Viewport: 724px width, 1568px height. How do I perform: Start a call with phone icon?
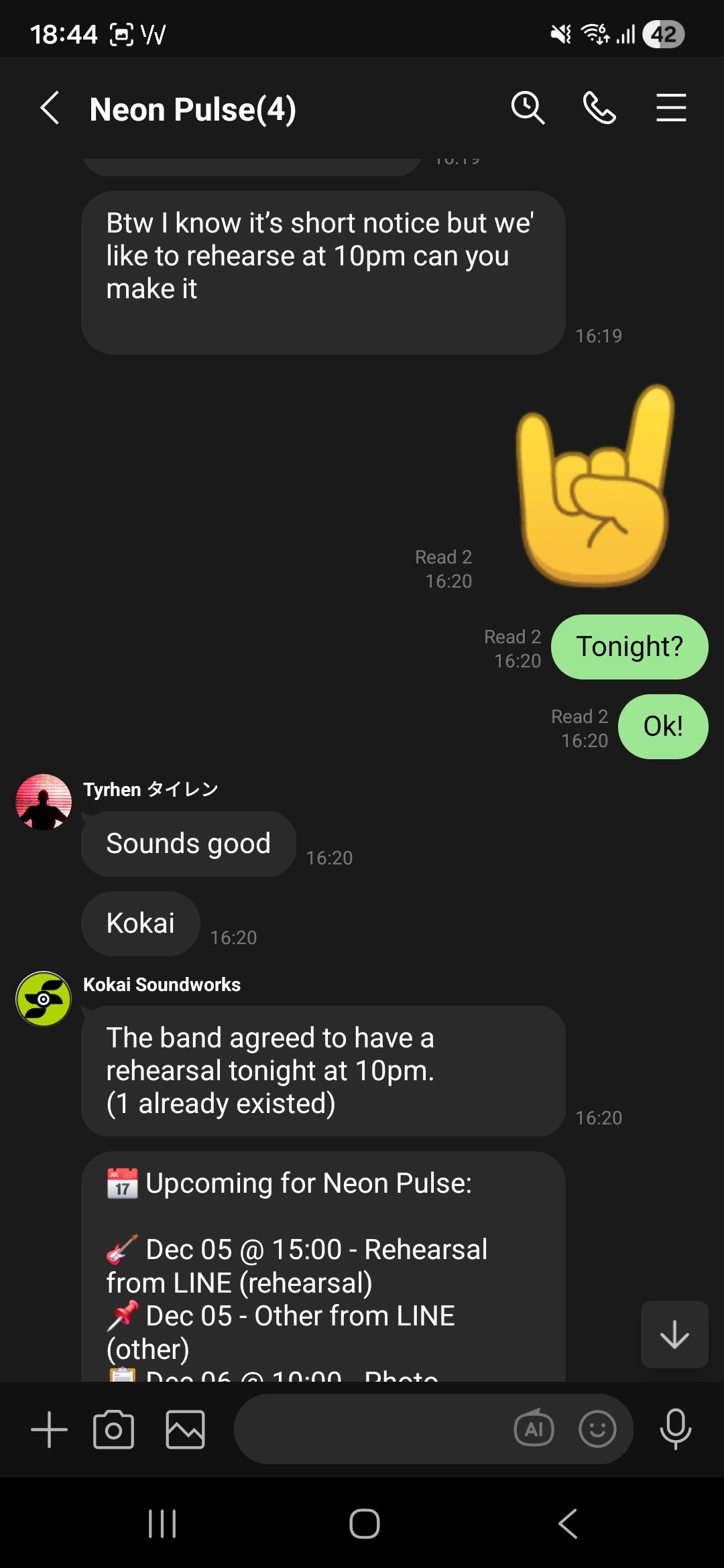(x=599, y=108)
